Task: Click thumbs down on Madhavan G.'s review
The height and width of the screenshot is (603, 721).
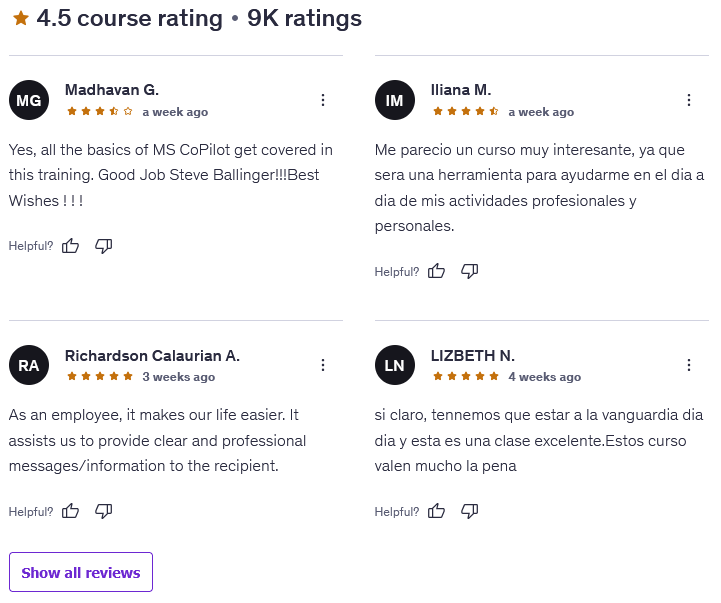Action: [x=103, y=246]
